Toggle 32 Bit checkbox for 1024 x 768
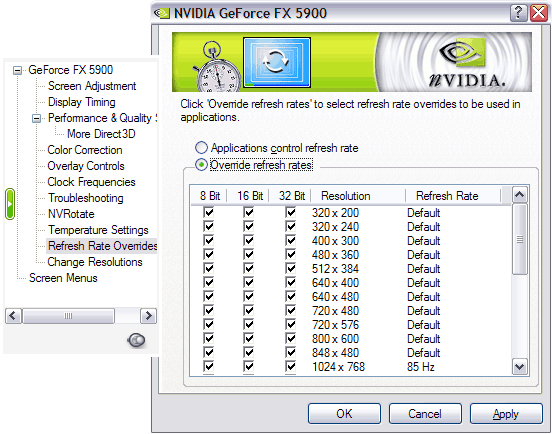Viewport: 552px width, 434px height. pyautogui.click(x=290, y=366)
